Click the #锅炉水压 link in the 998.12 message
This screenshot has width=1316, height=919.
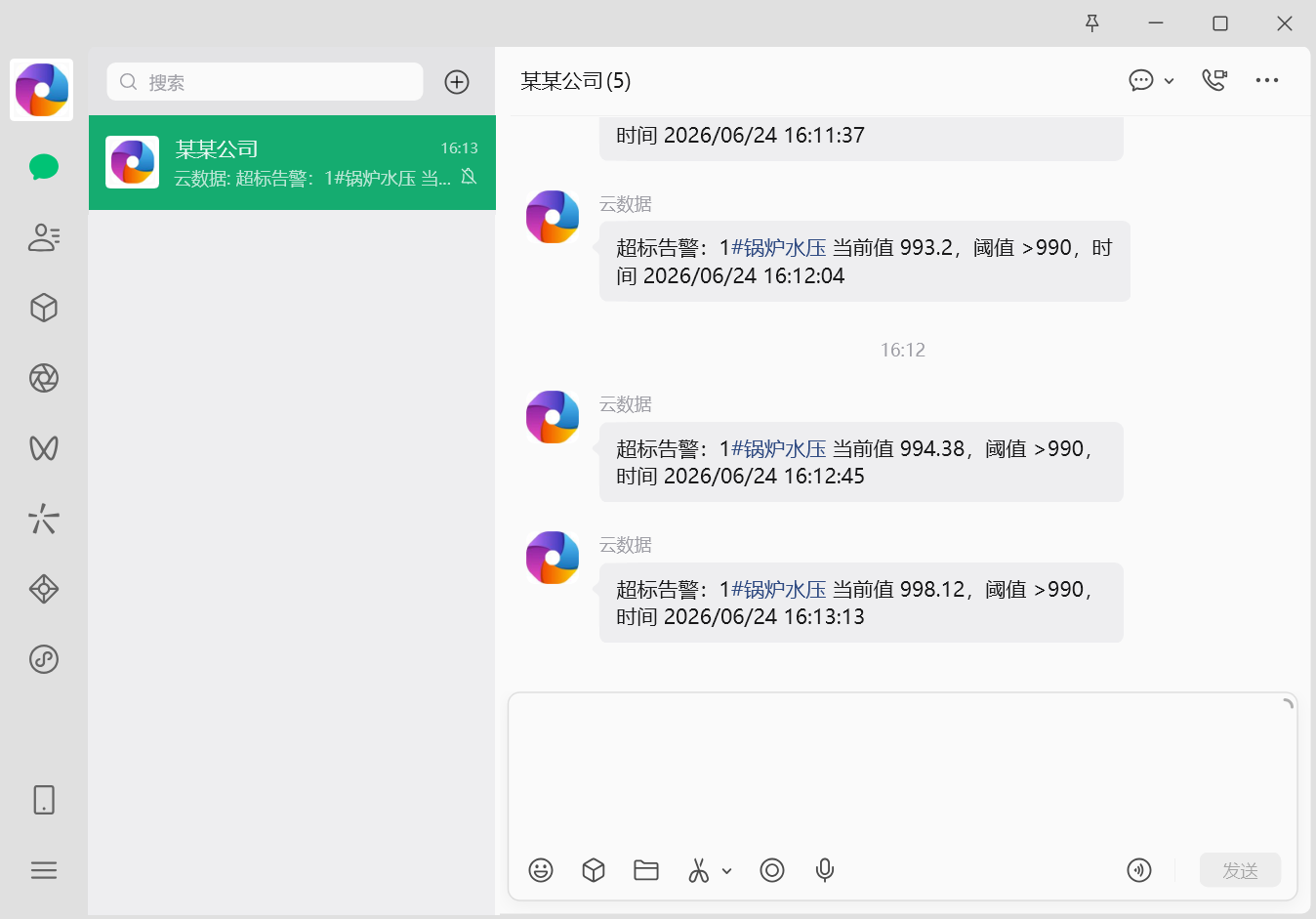pyautogui.click(x=779, y=590)
